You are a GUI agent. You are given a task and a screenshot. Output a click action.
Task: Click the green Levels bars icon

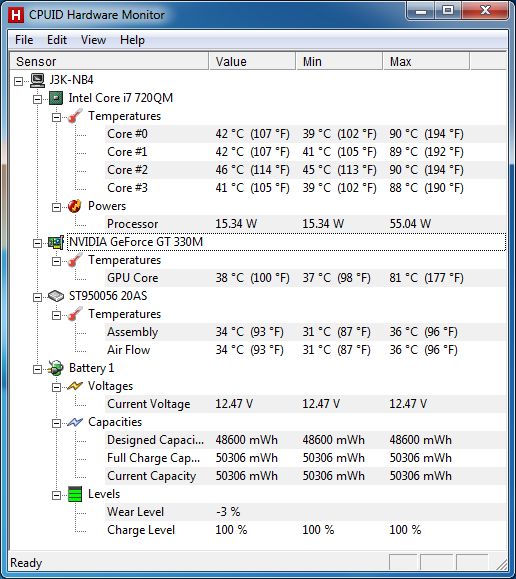75,494
